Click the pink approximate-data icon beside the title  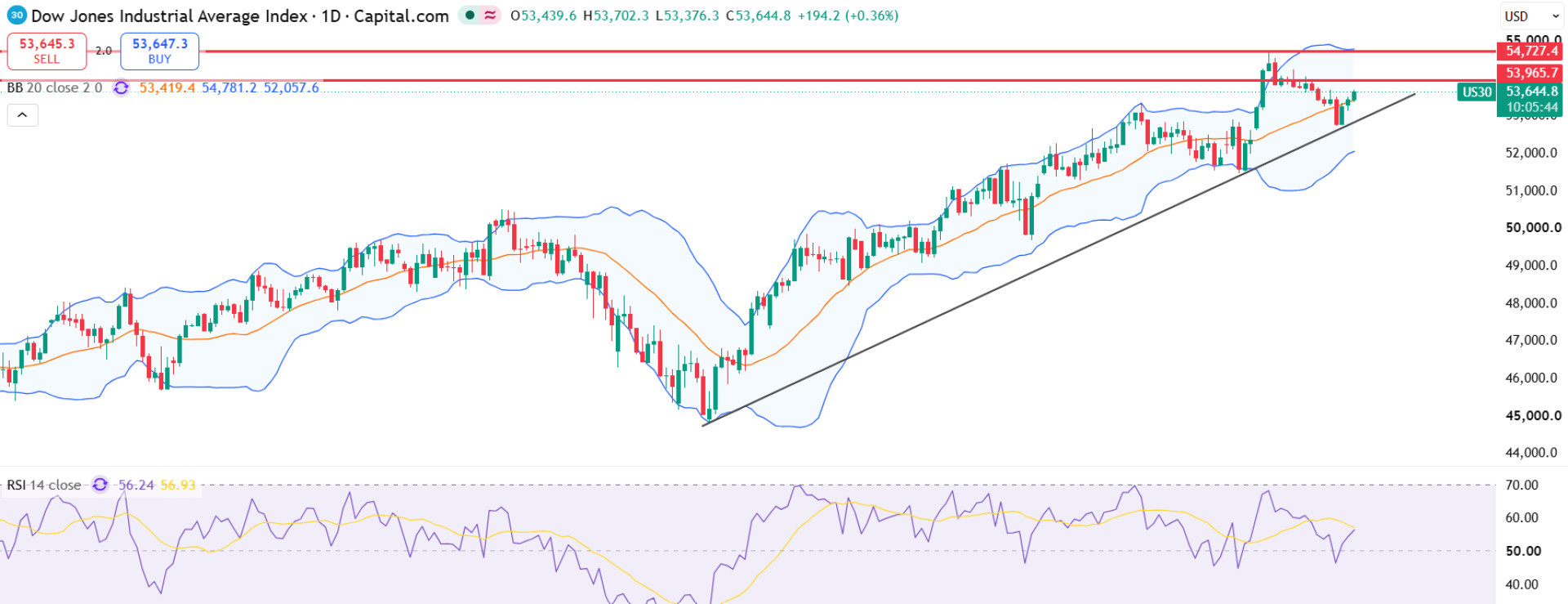tap(490, 16)
